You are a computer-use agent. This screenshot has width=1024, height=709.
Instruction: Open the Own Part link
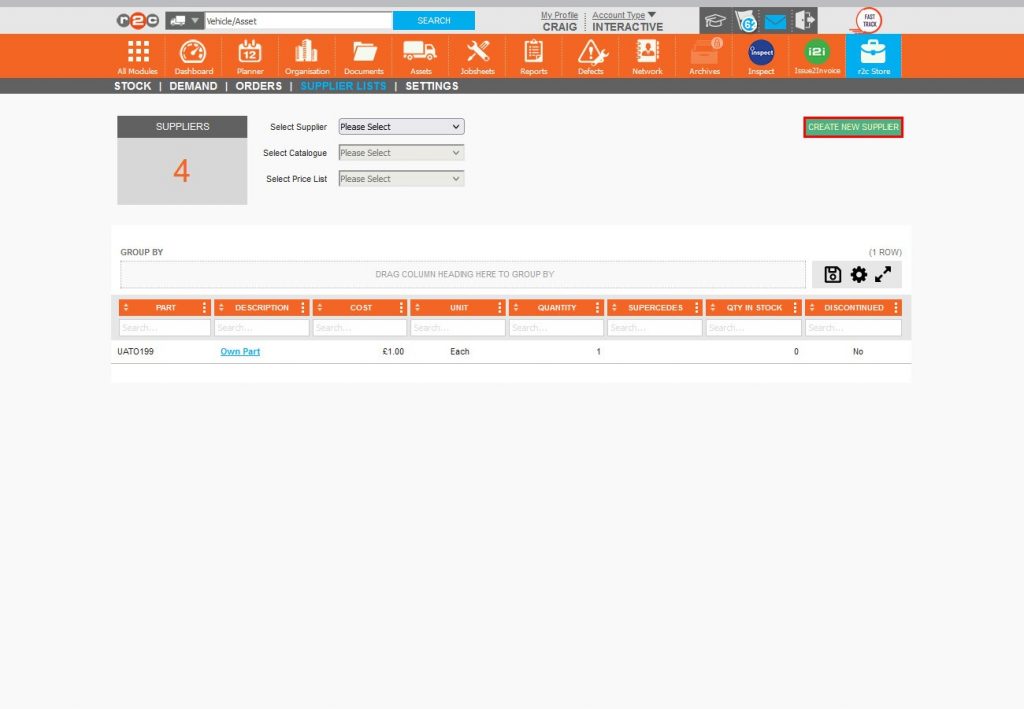tap(240, 352)
